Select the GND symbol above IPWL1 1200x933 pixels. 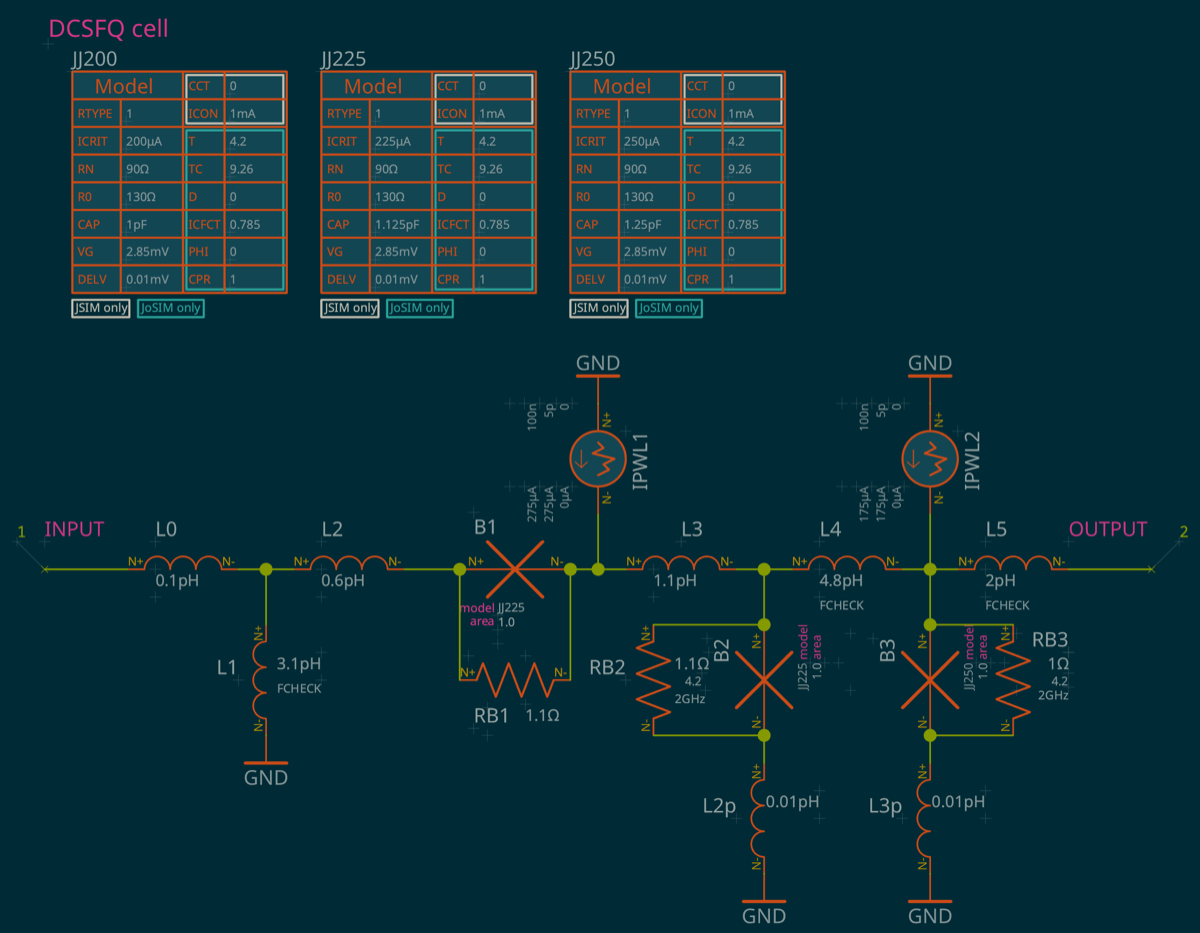tap(598, 366)
